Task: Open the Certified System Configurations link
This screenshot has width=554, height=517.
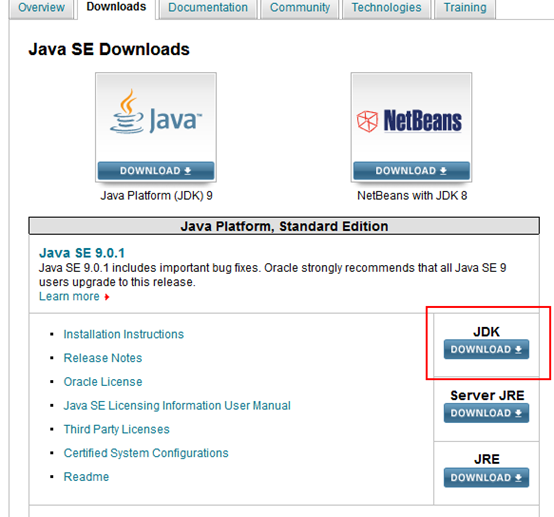Action: click(146, 453)
